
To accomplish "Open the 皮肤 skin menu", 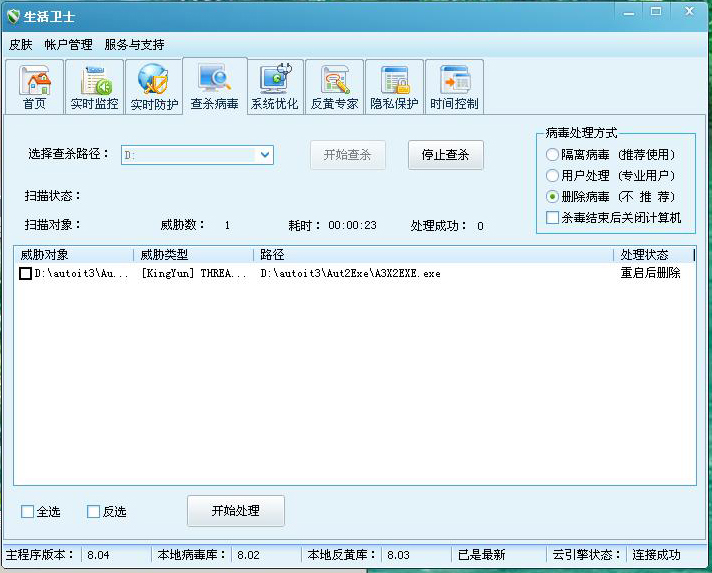I will click(x=21, y=45).
